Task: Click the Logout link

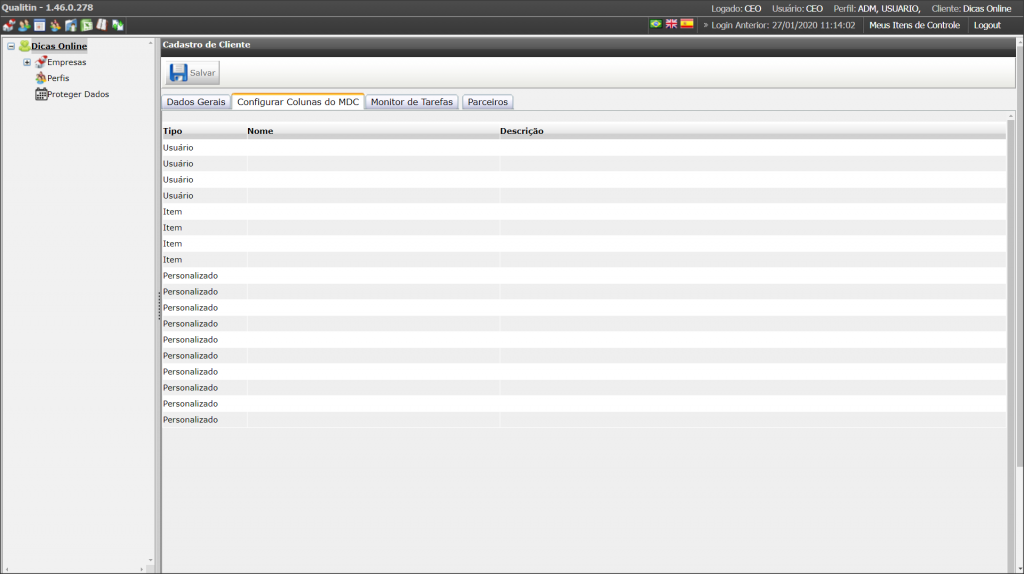Action: [987, 25]
